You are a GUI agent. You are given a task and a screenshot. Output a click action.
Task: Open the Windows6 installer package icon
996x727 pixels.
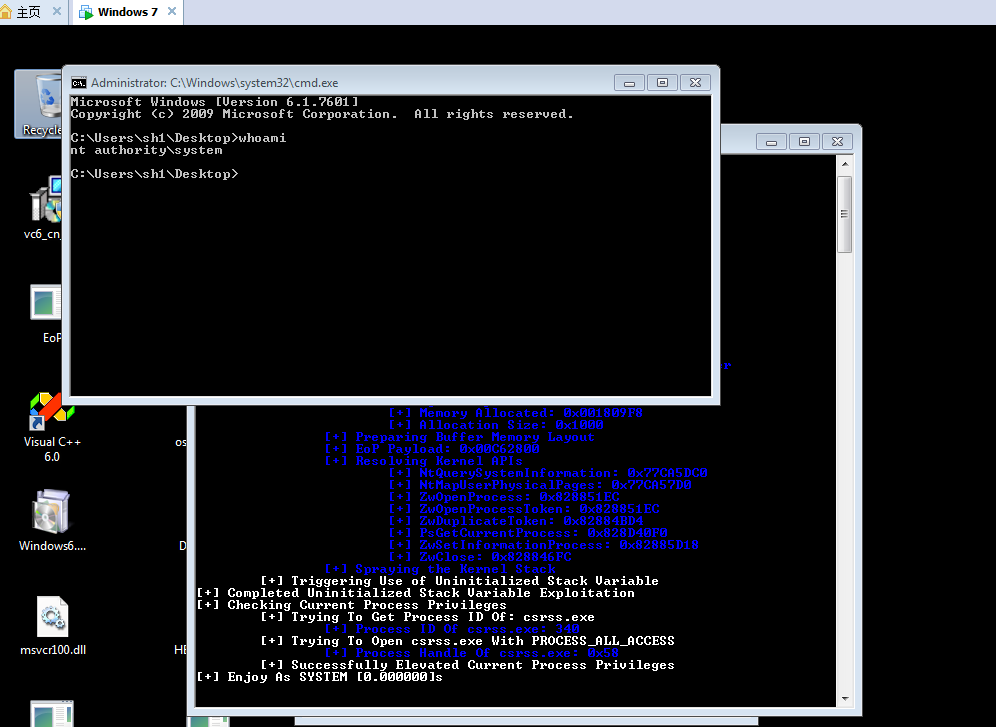[52, 521]
